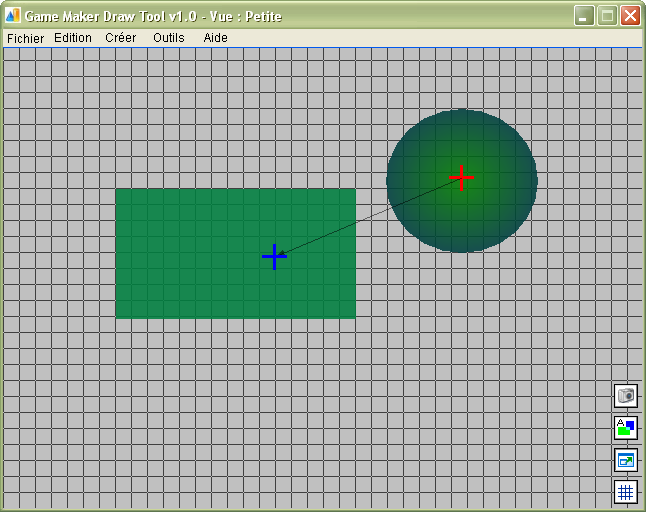646x512 pixels.
Task: Minimize the Draw Tool window
Action: coord(583,15)
